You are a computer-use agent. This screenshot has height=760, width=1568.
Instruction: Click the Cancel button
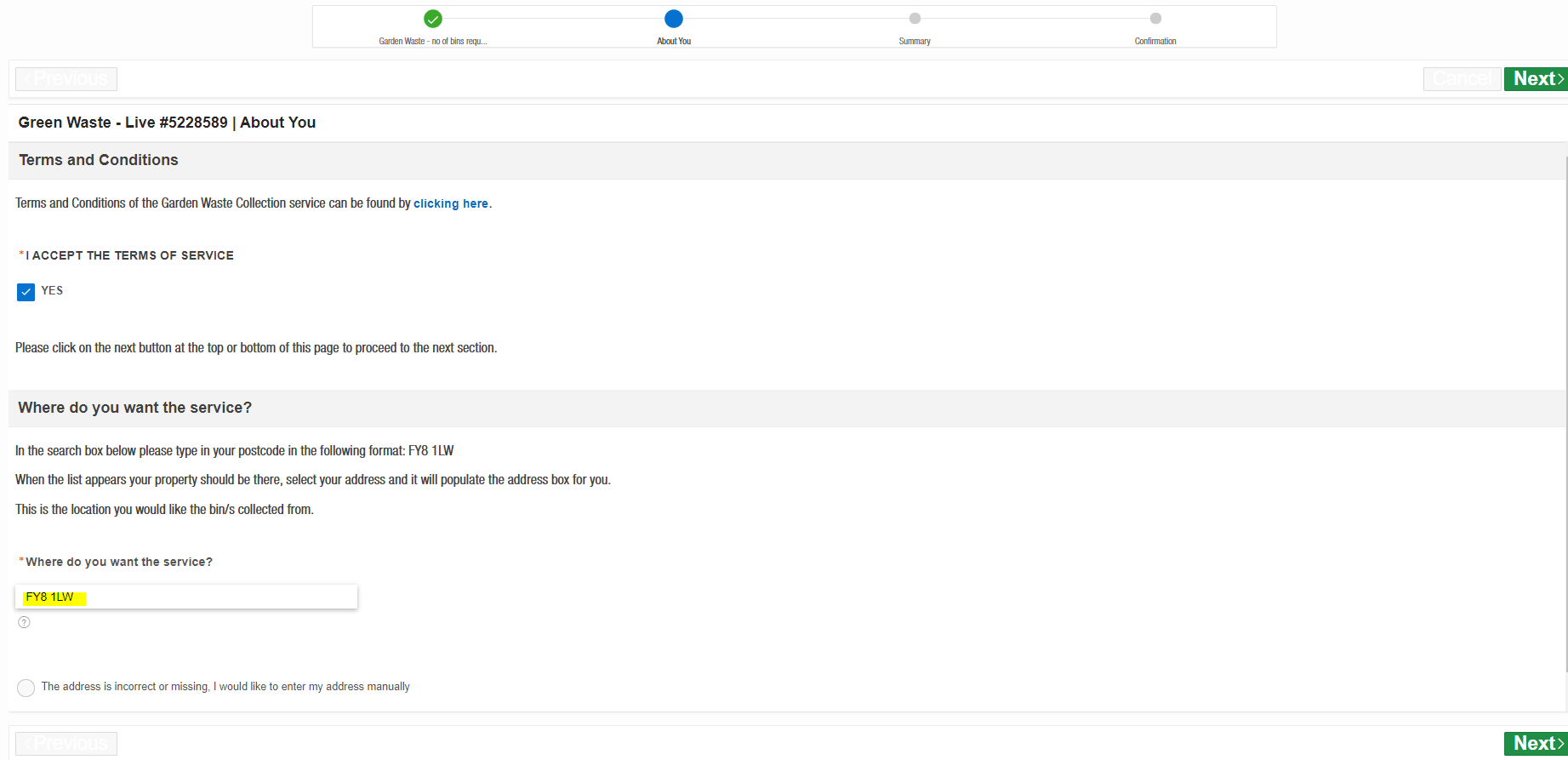(1462, 79)
